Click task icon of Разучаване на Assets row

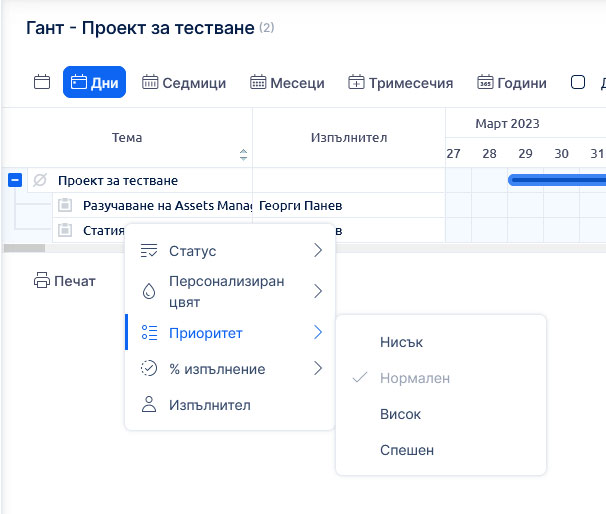pyautogui.click(x=65, y=205)
